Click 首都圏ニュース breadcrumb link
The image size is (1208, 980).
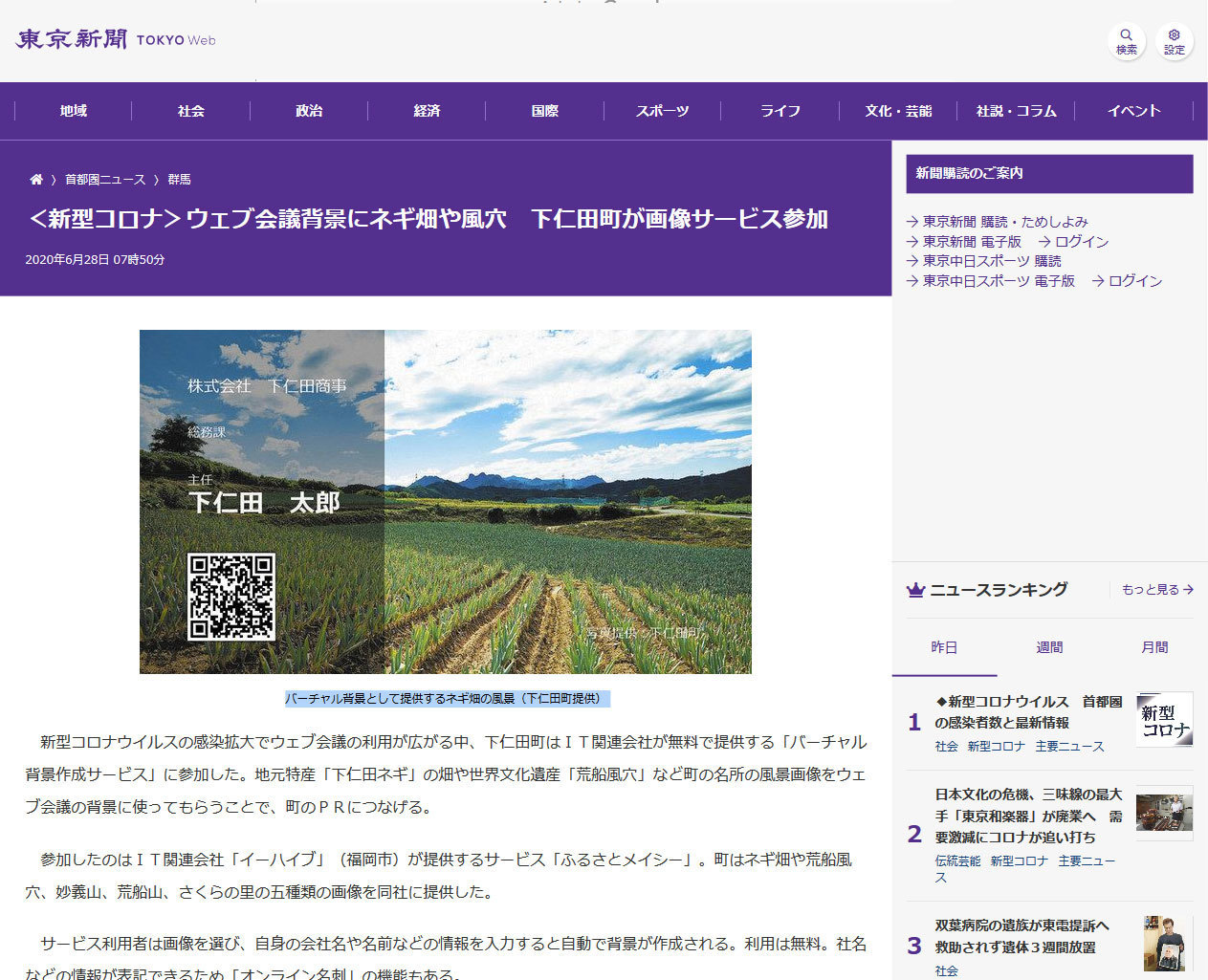[x=105, y=179]
